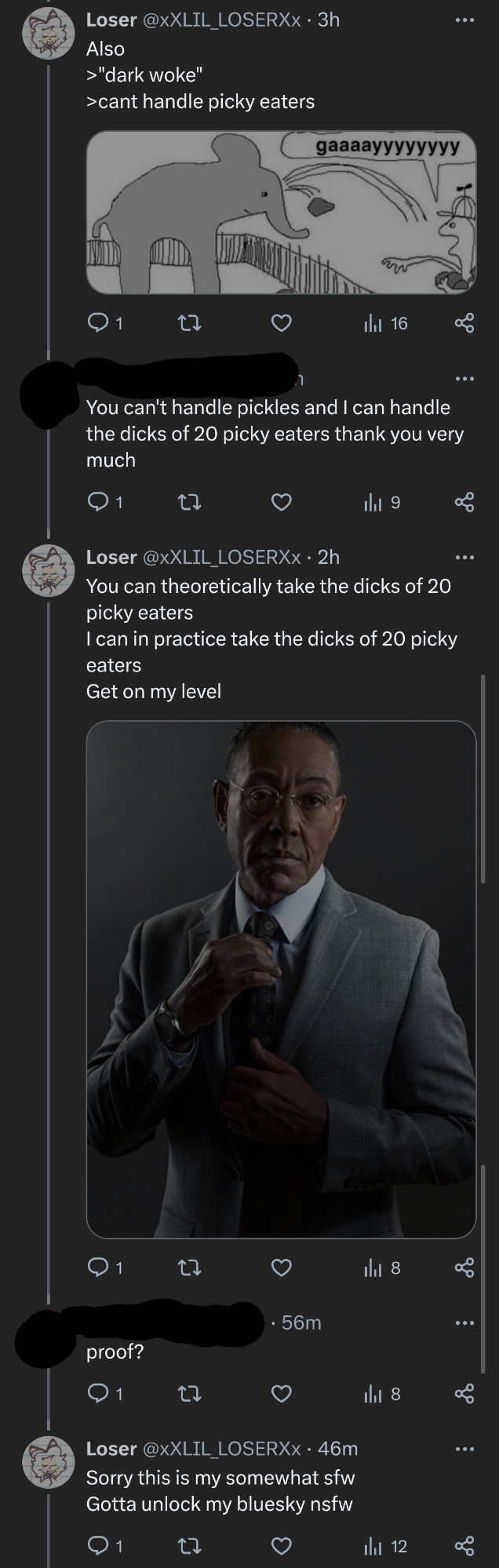
Task: Like the "can't handle pickles" reply
Action: (282, 501)
